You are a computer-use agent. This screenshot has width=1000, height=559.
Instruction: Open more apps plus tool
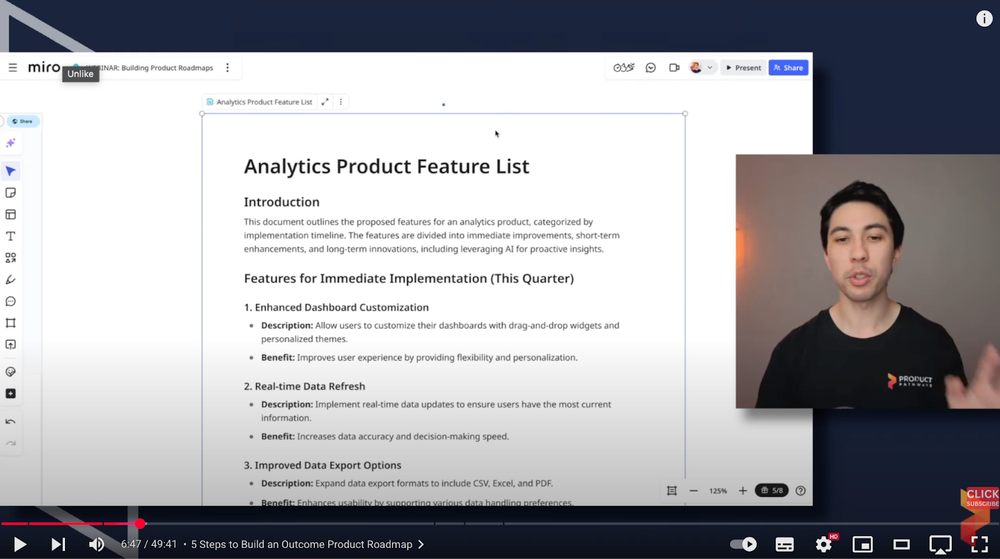(11, 394)
